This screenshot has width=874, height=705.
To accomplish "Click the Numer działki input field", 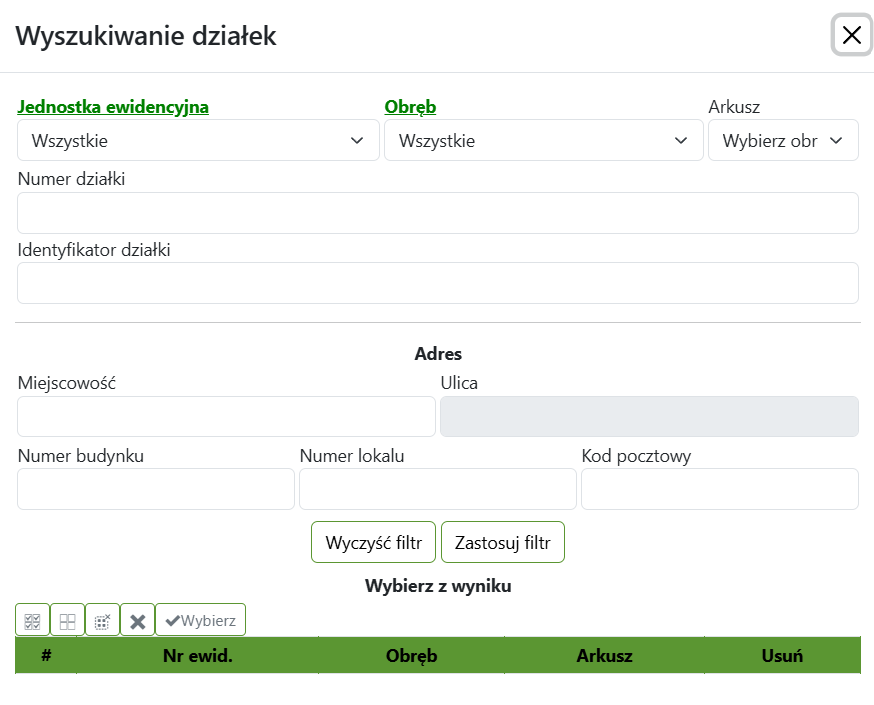I will point(437,212).
